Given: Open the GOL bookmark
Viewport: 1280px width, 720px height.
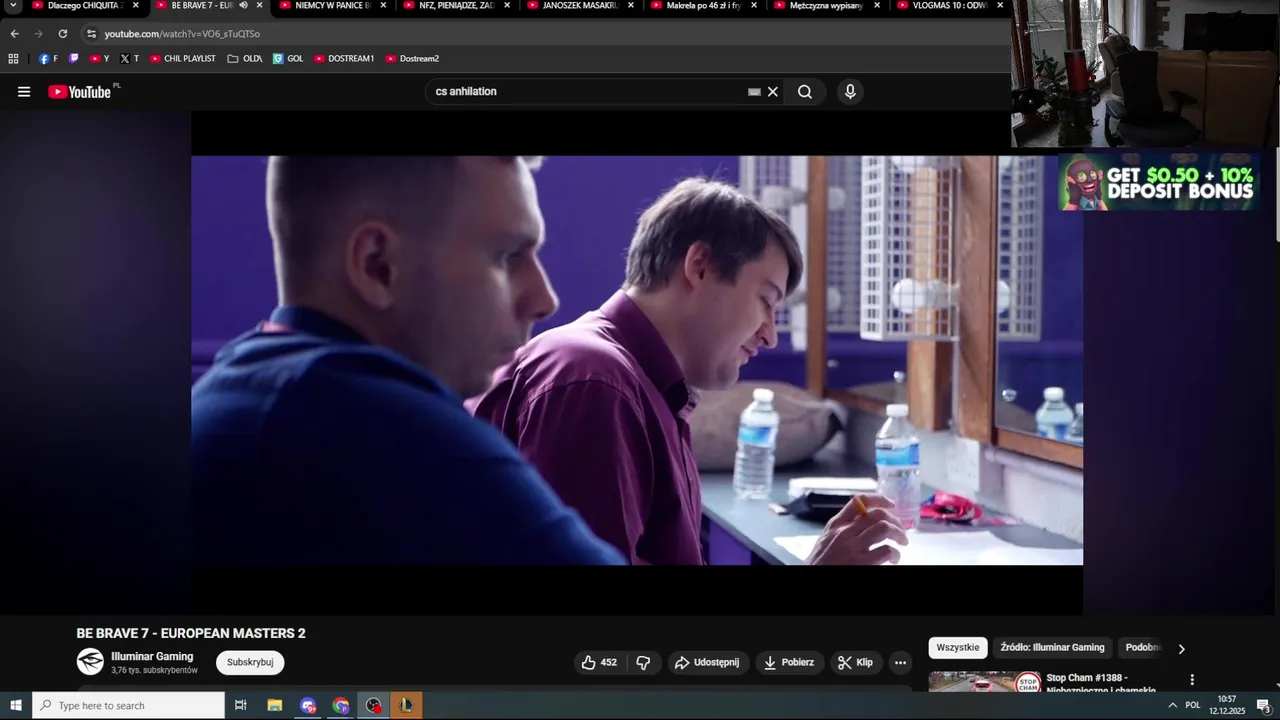Looking at the screenshot, I should 288,59.
